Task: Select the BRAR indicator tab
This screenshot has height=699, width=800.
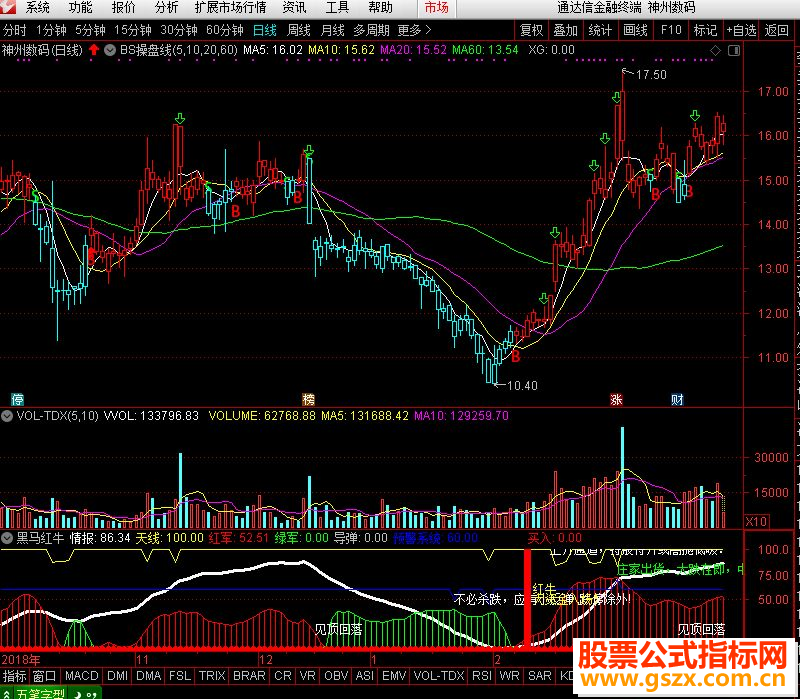Action: point(249,676)
